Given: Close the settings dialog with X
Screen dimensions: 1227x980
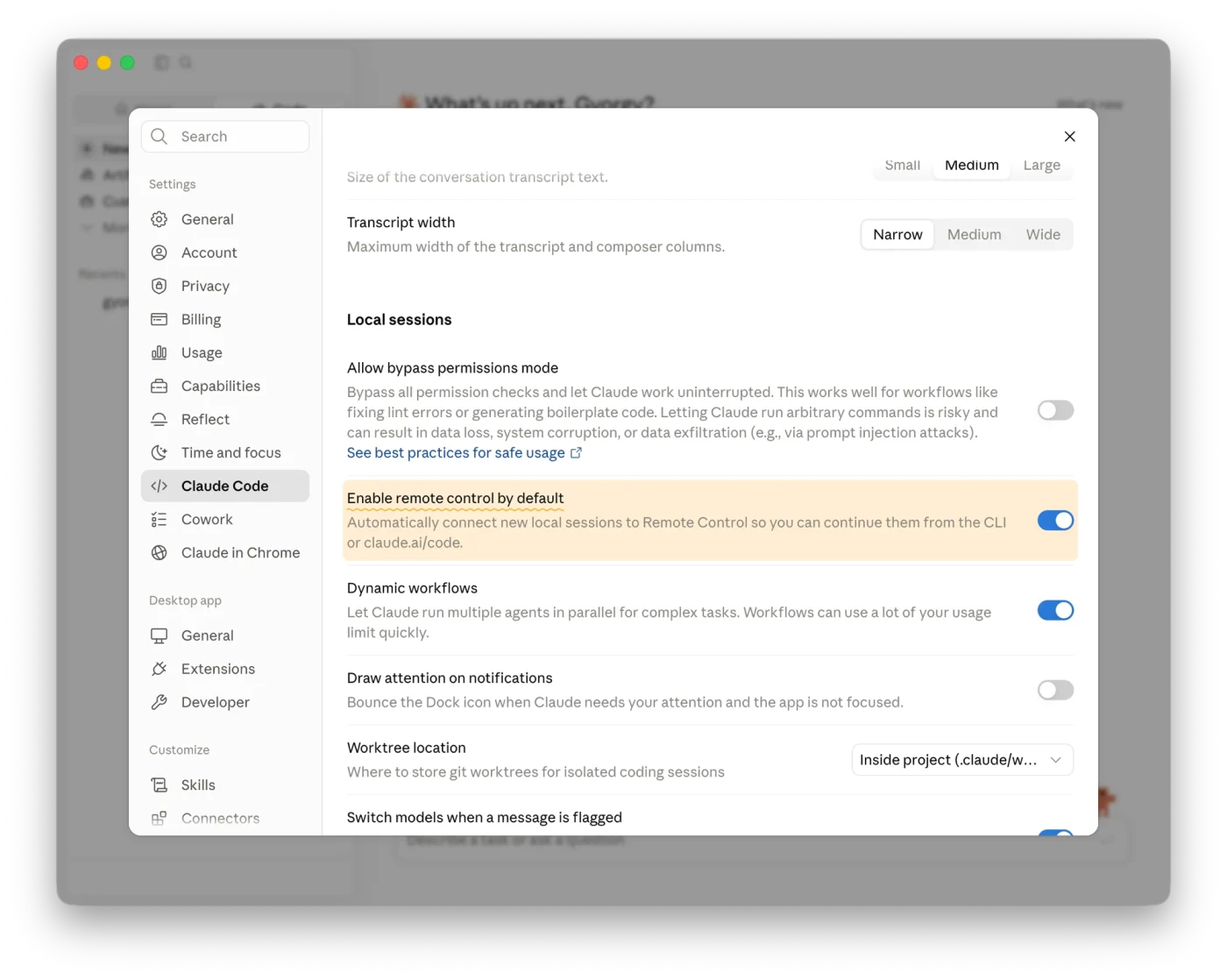Looking at the screenshot, I should pos(1069,136).
